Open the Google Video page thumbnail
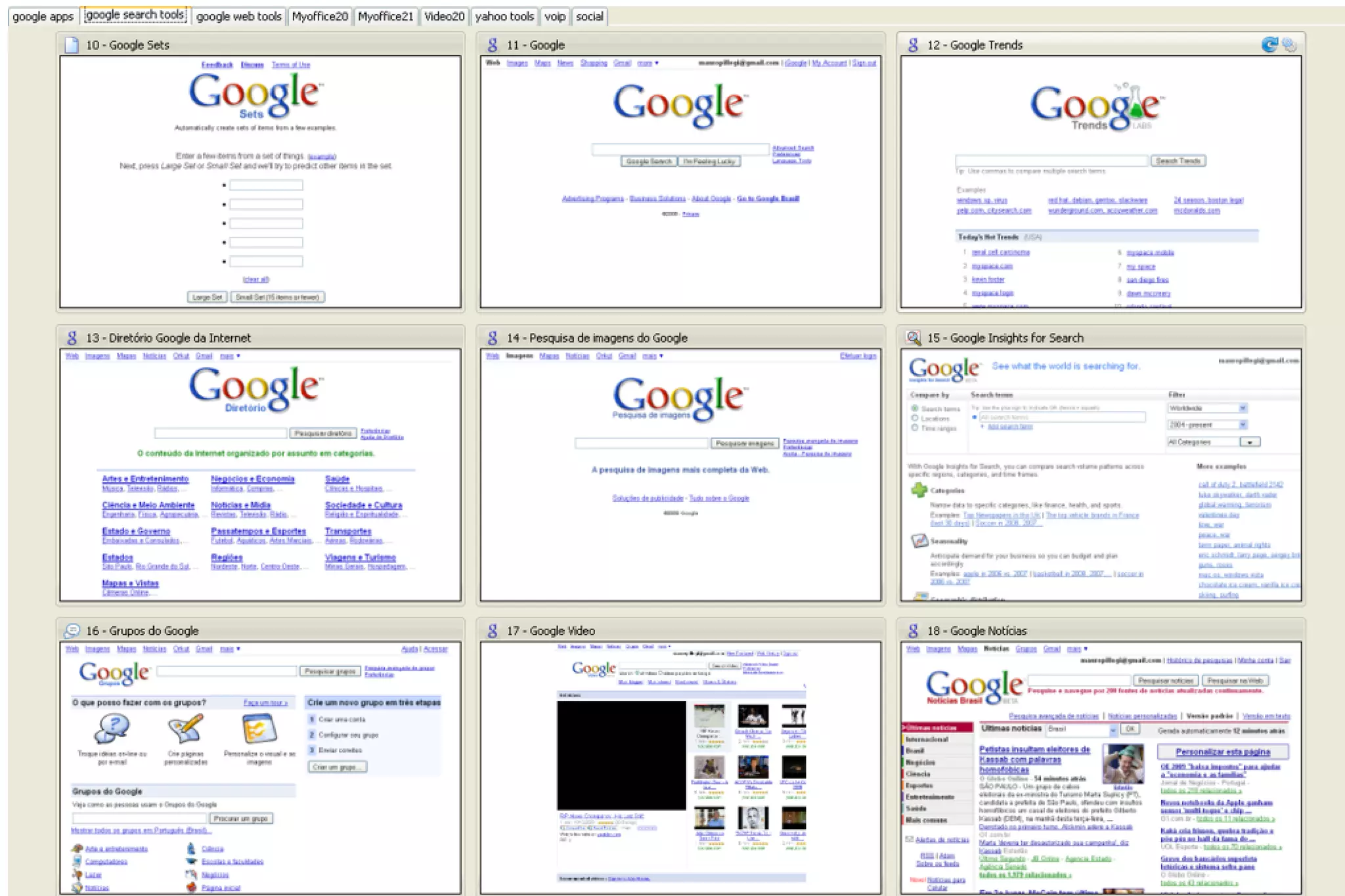The height and width of the screenshot is (896, 1345). 680,767
